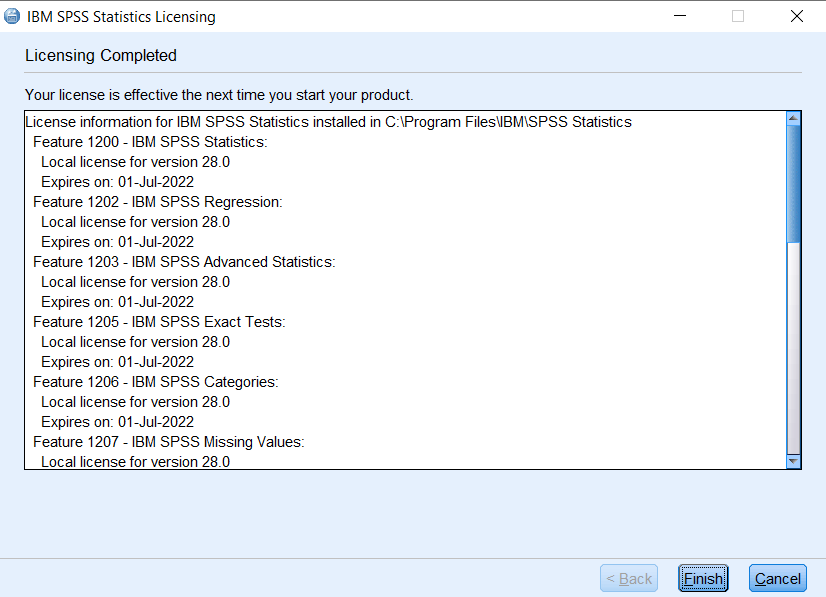Select the 'Feature 1202 - IBM SPSS Regression' line
Image resolution: width=826 pixels, height=597 pixels.
pos(158,202)
